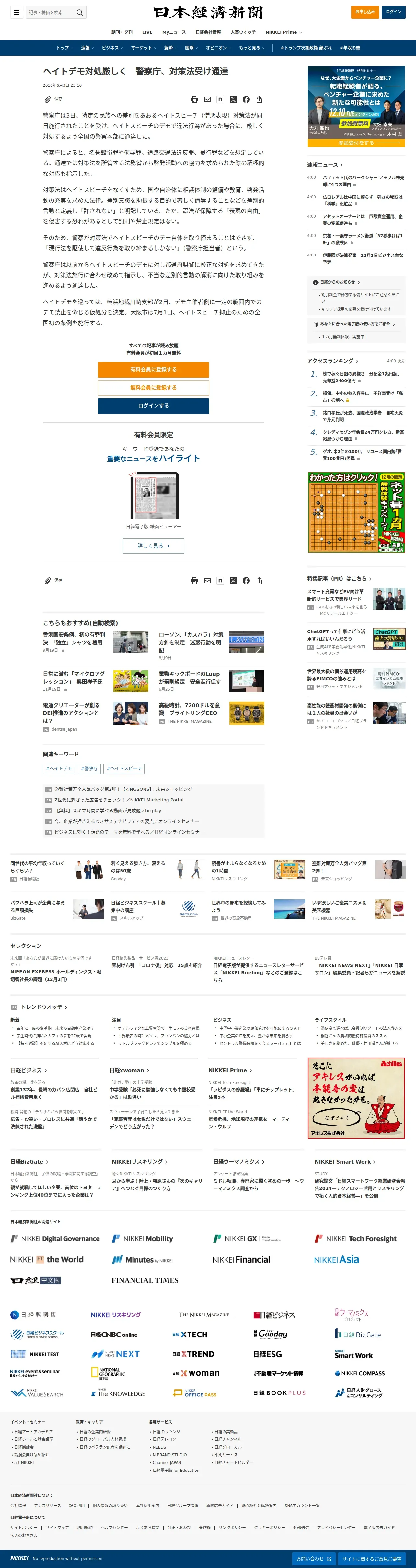The image size is (416, 1568).
Task: Share on Facebook using icon under the date
Action: (246, 99)
